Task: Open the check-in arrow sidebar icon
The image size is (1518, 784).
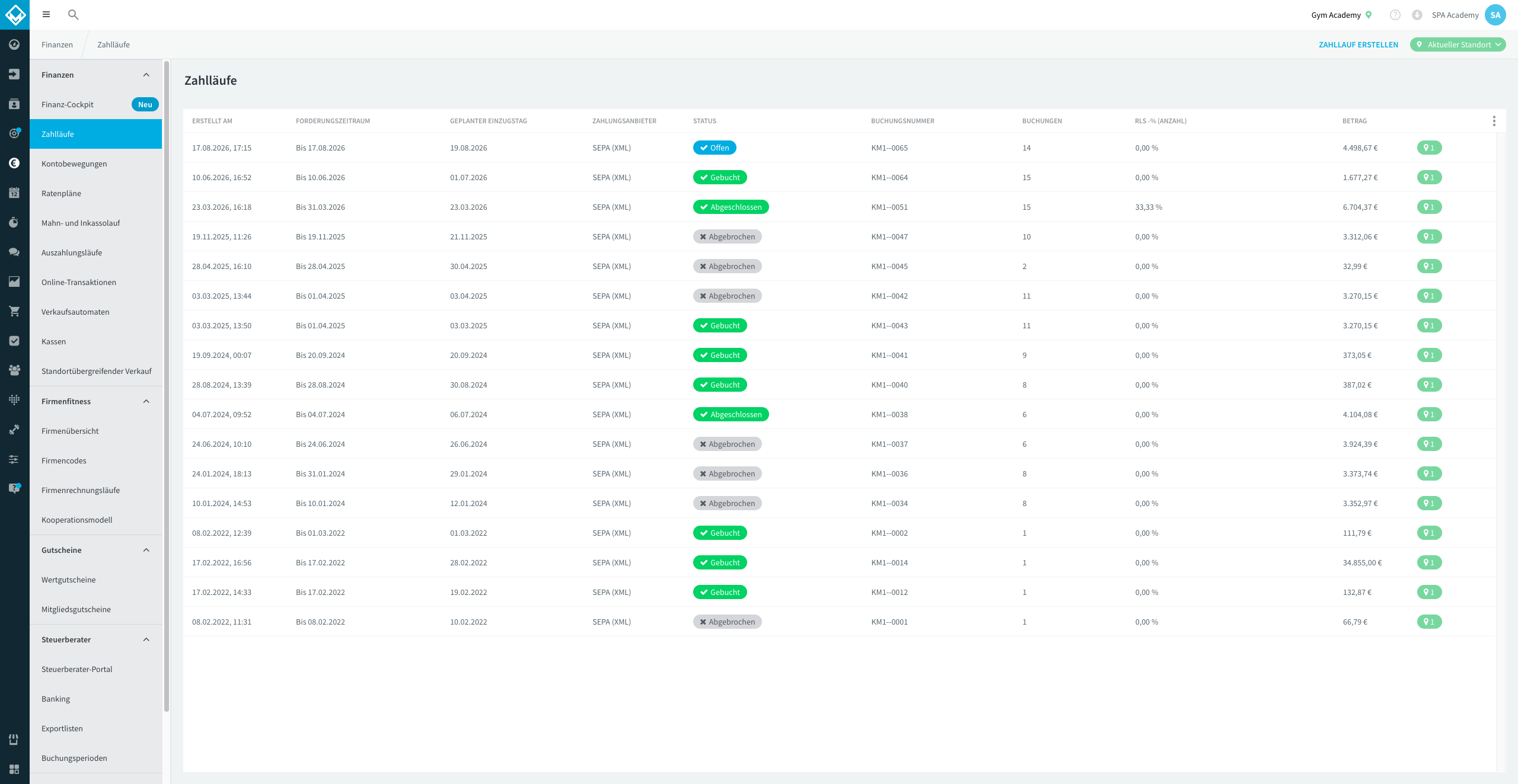Action: tap(14, 74)
